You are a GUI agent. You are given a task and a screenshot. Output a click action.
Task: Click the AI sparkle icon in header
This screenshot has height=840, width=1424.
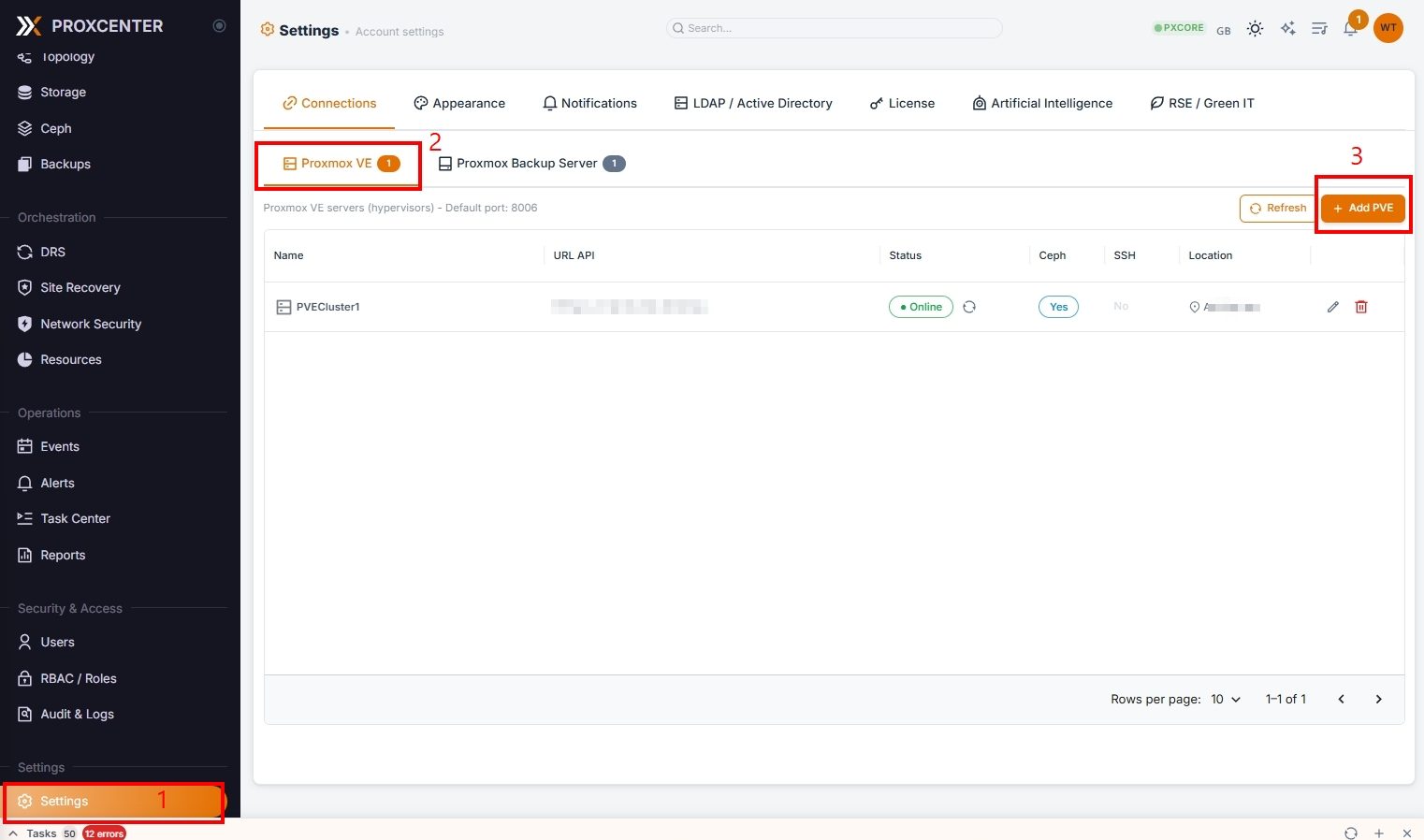(1288, 29)
